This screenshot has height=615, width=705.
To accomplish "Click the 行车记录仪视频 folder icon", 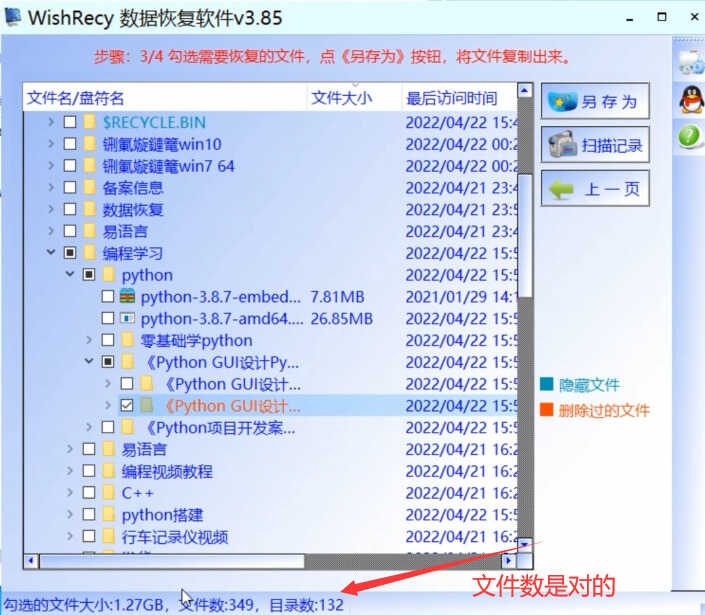I will (x=108, y=536).
